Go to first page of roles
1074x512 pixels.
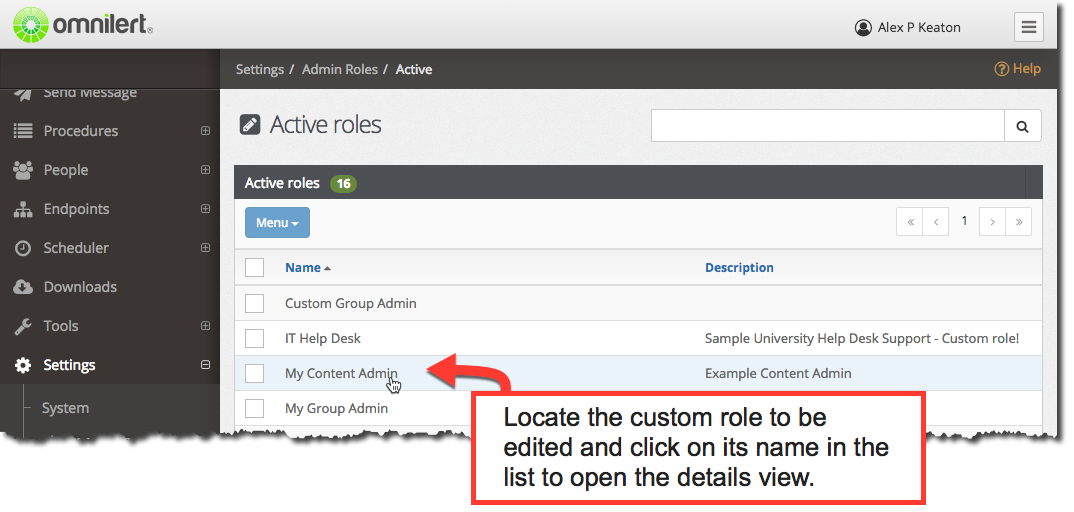[910, 222]
